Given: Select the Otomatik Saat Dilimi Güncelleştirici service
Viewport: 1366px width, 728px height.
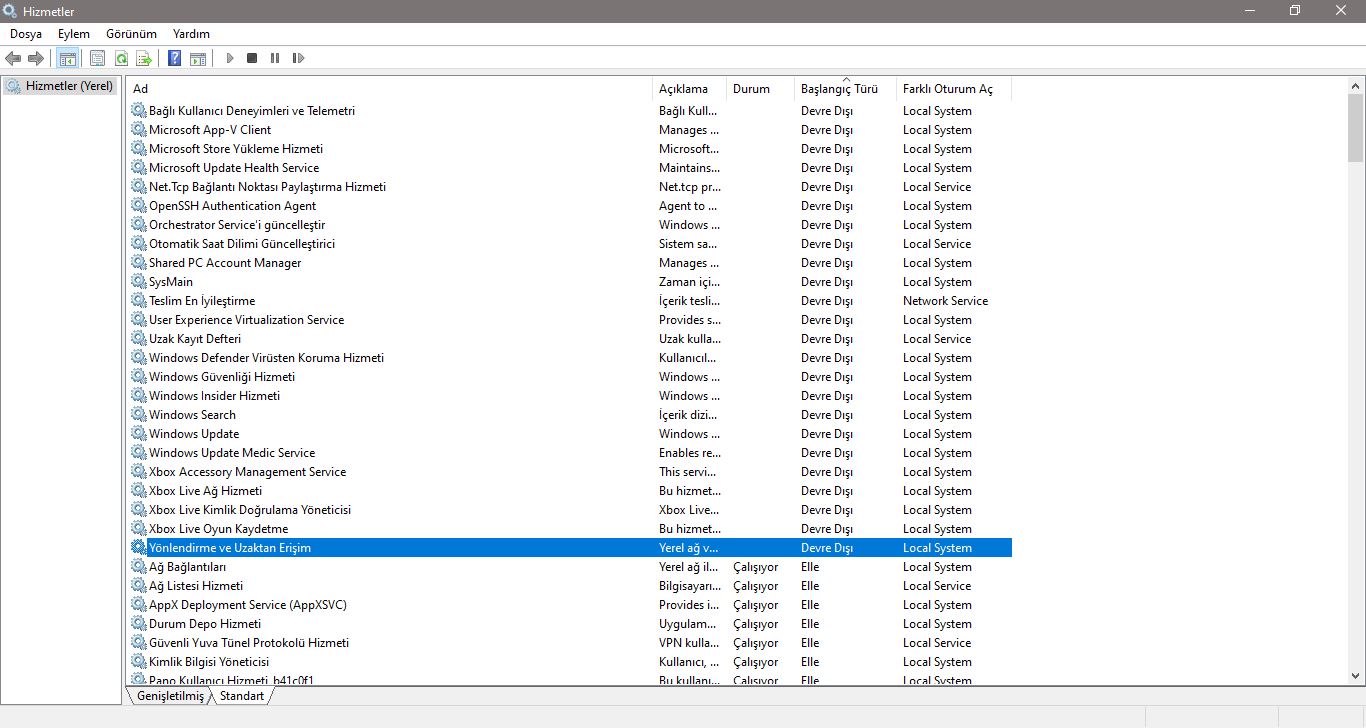Looking at the screenshot, I should click(x=570, y=244).
